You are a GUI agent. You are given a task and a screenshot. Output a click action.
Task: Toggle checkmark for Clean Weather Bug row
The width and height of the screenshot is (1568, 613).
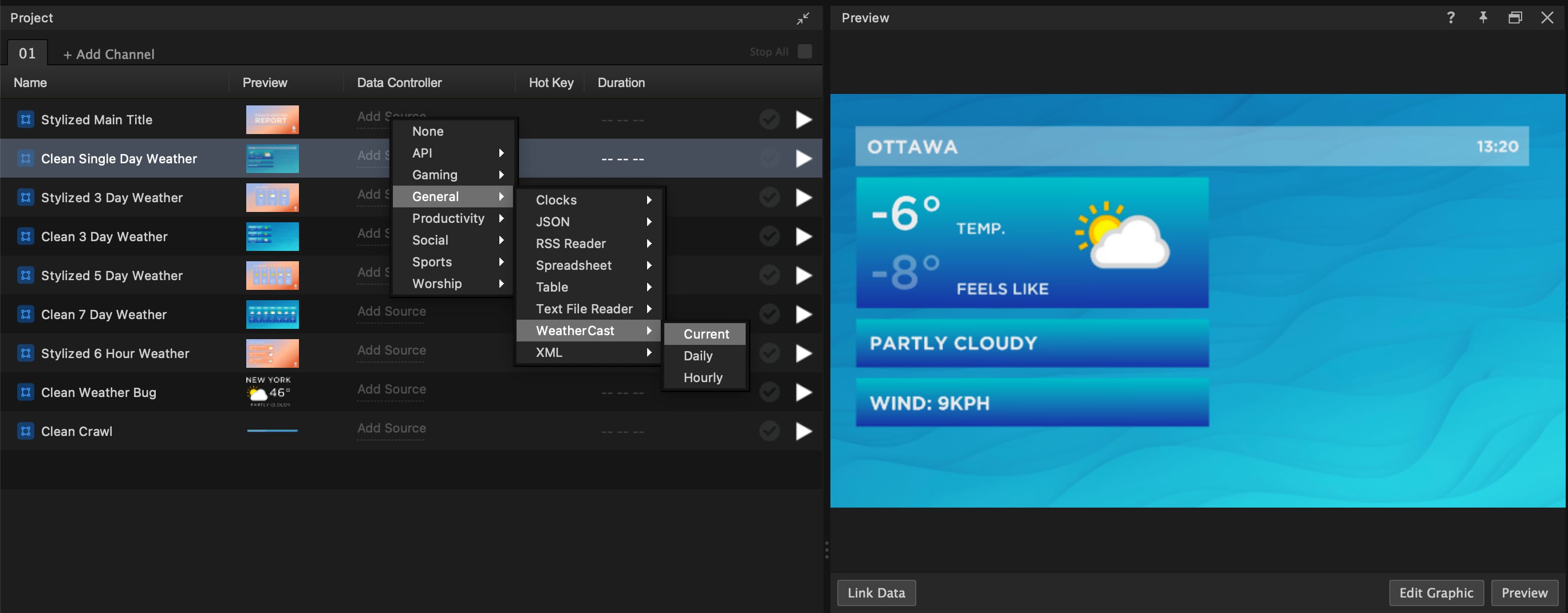(769, 392)
